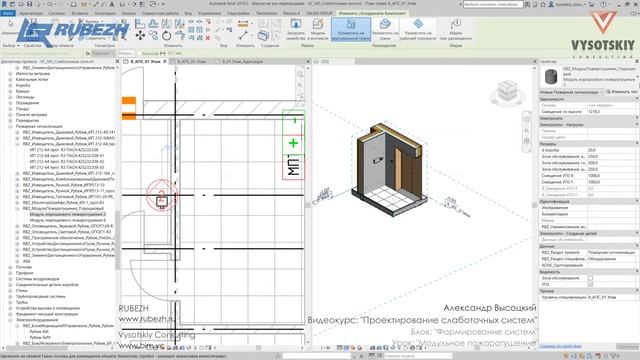Open the Revit application logo menu

click(4, 4)
